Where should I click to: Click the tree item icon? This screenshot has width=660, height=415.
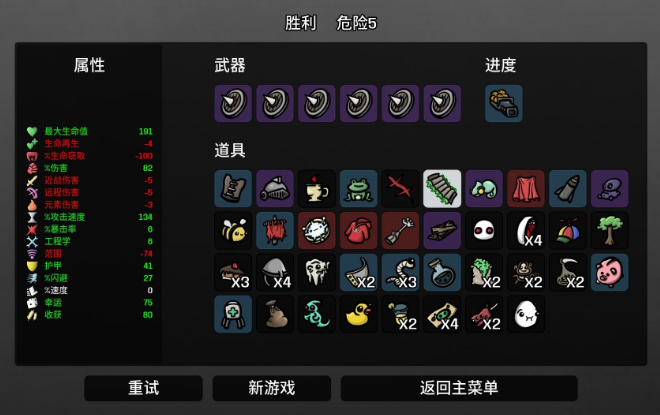tap(609, 231)
